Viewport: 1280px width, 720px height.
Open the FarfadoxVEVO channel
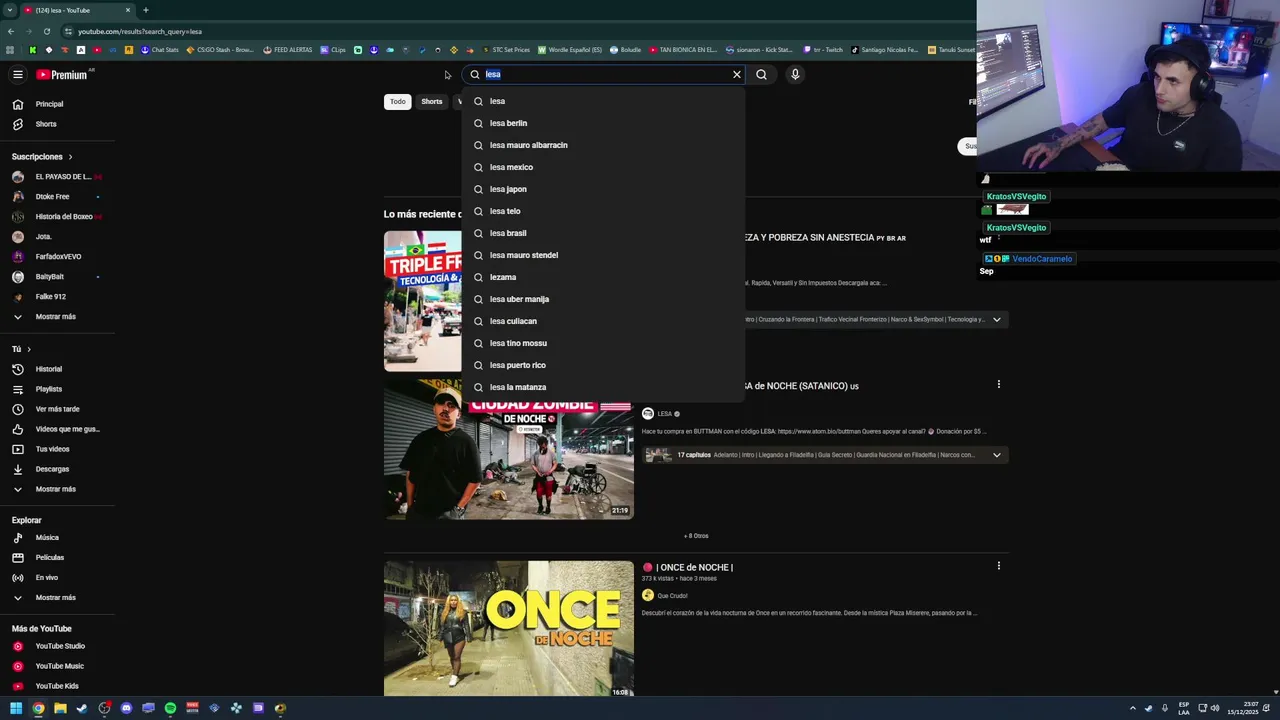(57, 257)
